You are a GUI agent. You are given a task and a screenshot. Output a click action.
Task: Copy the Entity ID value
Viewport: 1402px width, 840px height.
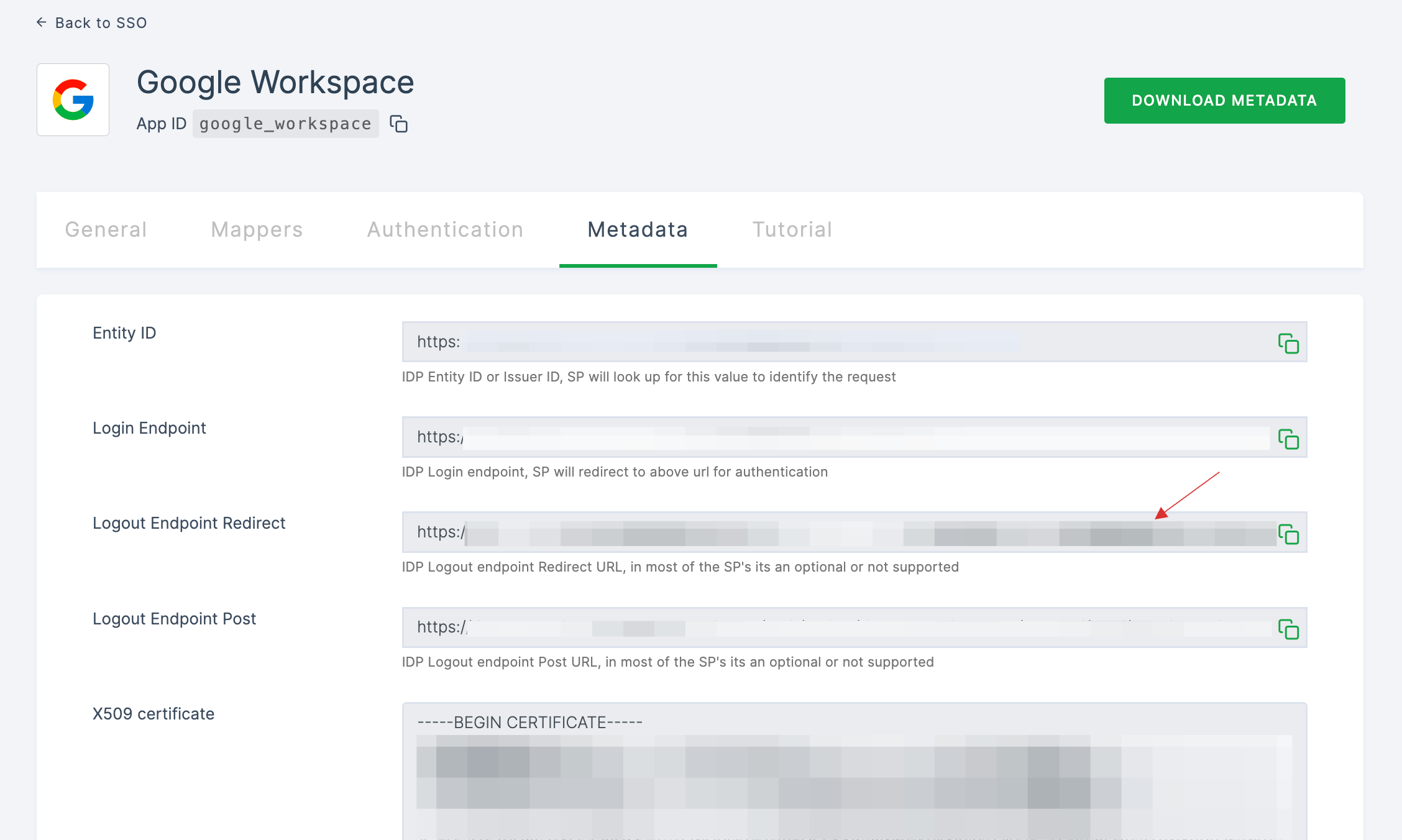point(1288,343)
